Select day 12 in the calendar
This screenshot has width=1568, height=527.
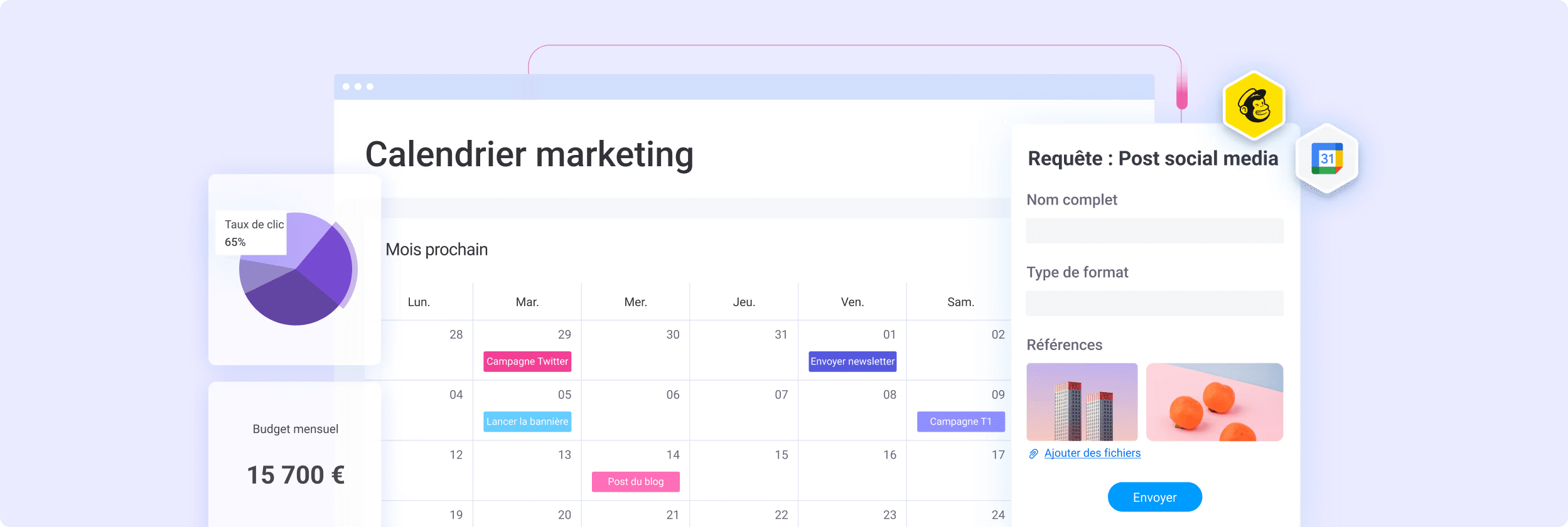(456, 455)
